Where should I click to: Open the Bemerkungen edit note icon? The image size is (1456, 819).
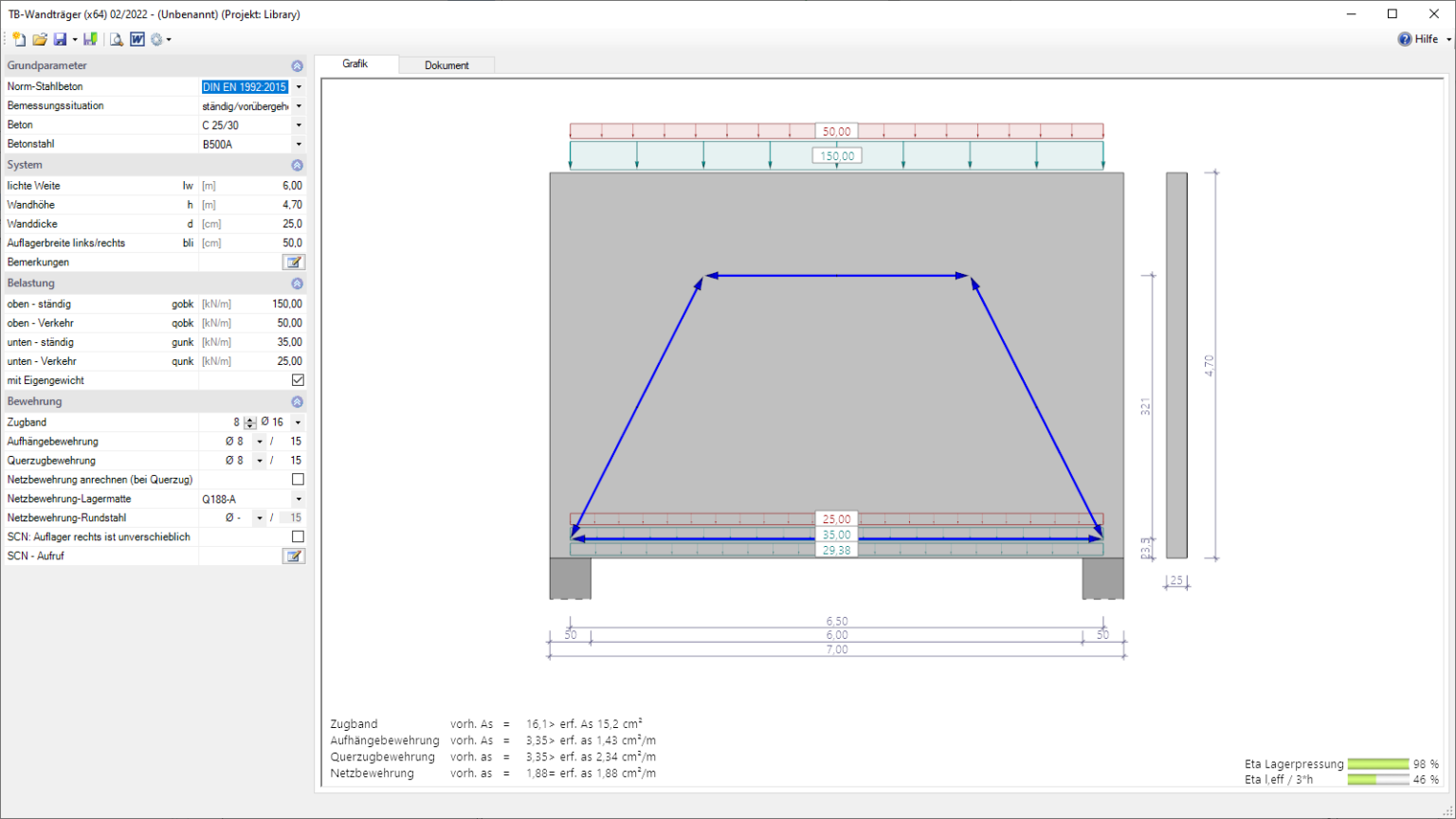pyautogui.click(x=294, y=263)
